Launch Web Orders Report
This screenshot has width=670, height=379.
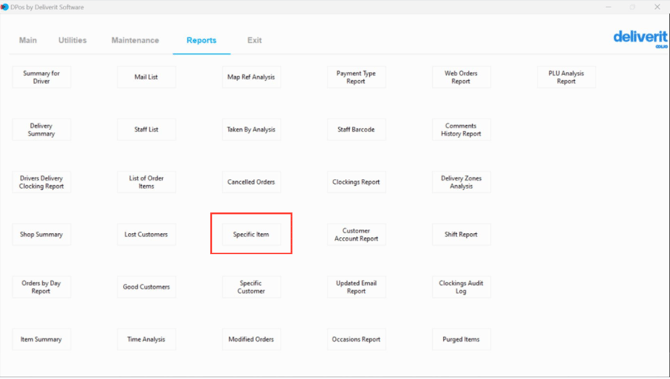coord(461,77)
